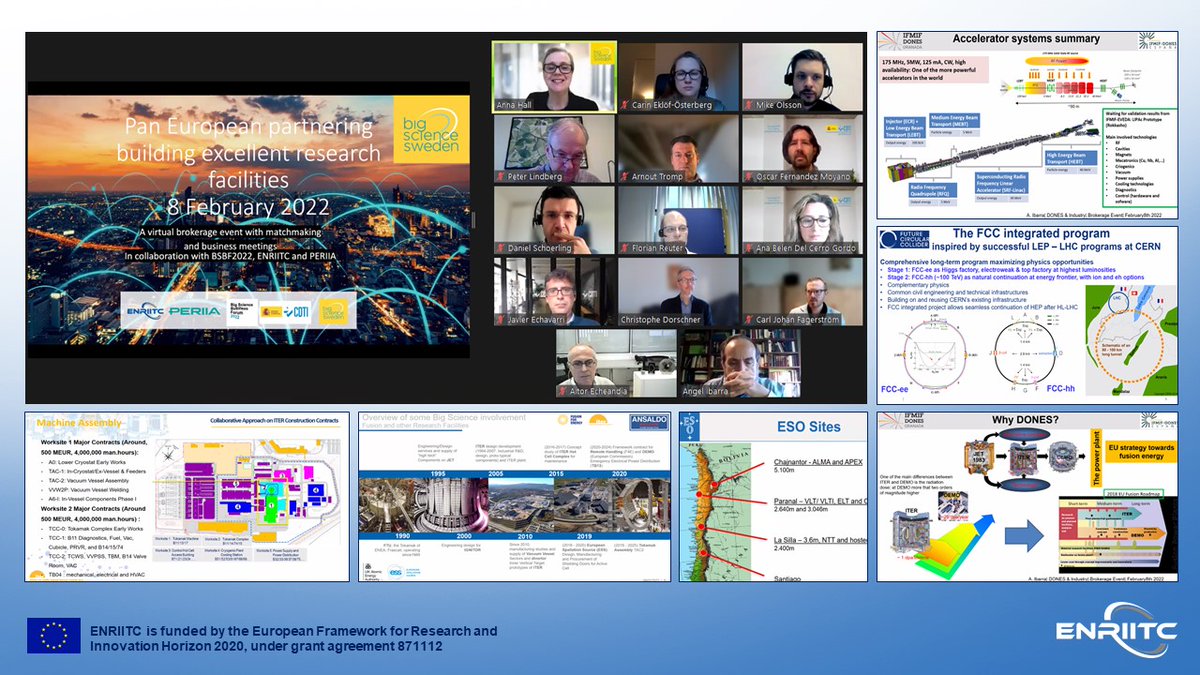Select Peter Lindberg's video tile
The width and height of the screenshot is (1200, 675).
tap(553, 150)
